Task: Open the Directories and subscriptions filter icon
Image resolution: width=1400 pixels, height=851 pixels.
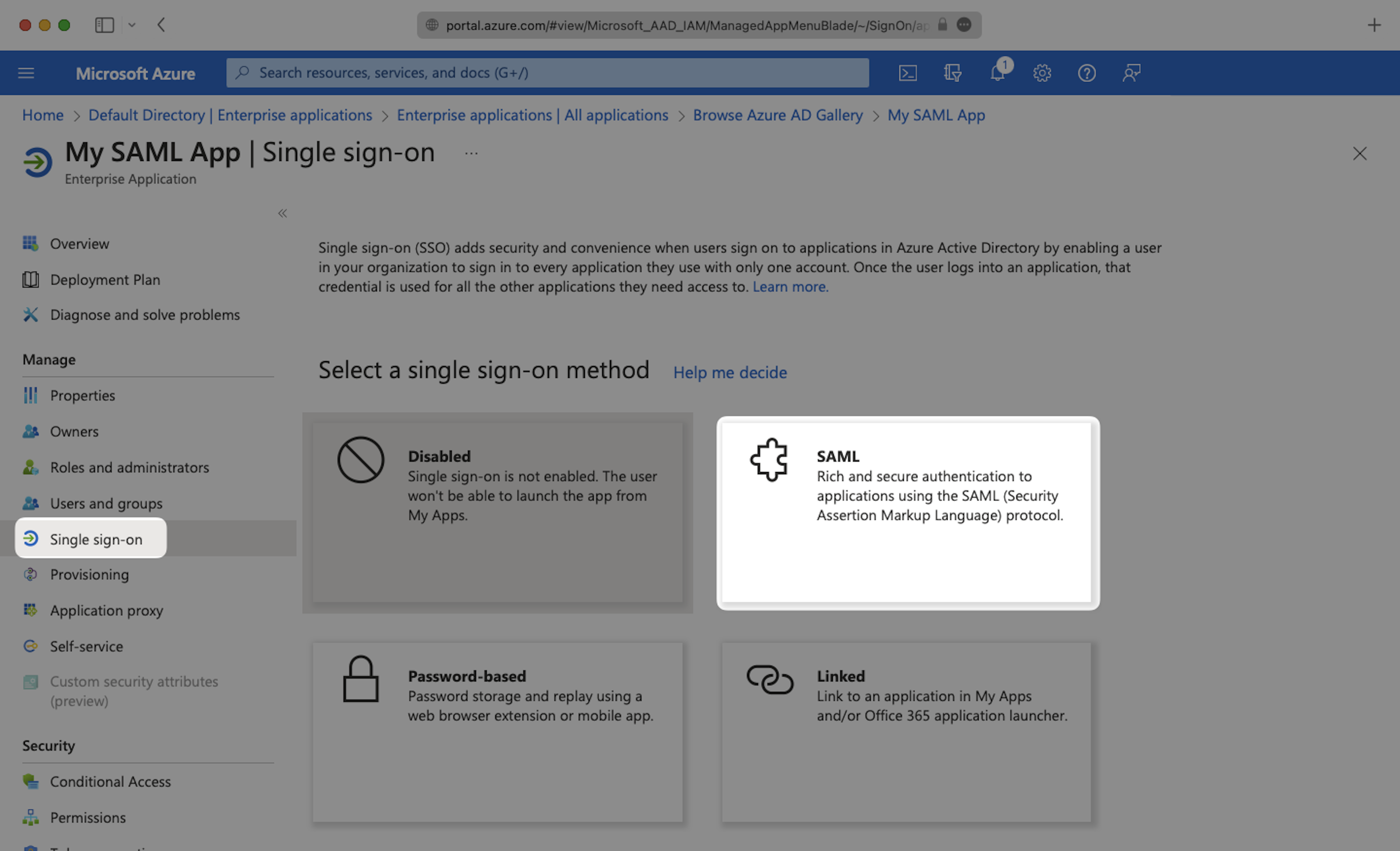Action: 952,73
